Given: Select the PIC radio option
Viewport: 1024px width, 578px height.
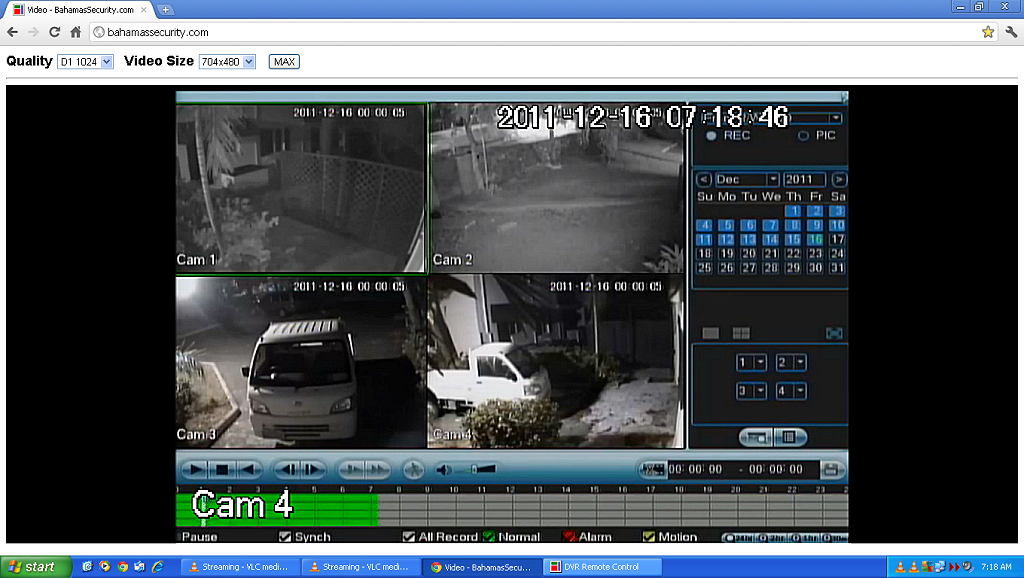Looking at the screenshot, I should tap(803, 136).
